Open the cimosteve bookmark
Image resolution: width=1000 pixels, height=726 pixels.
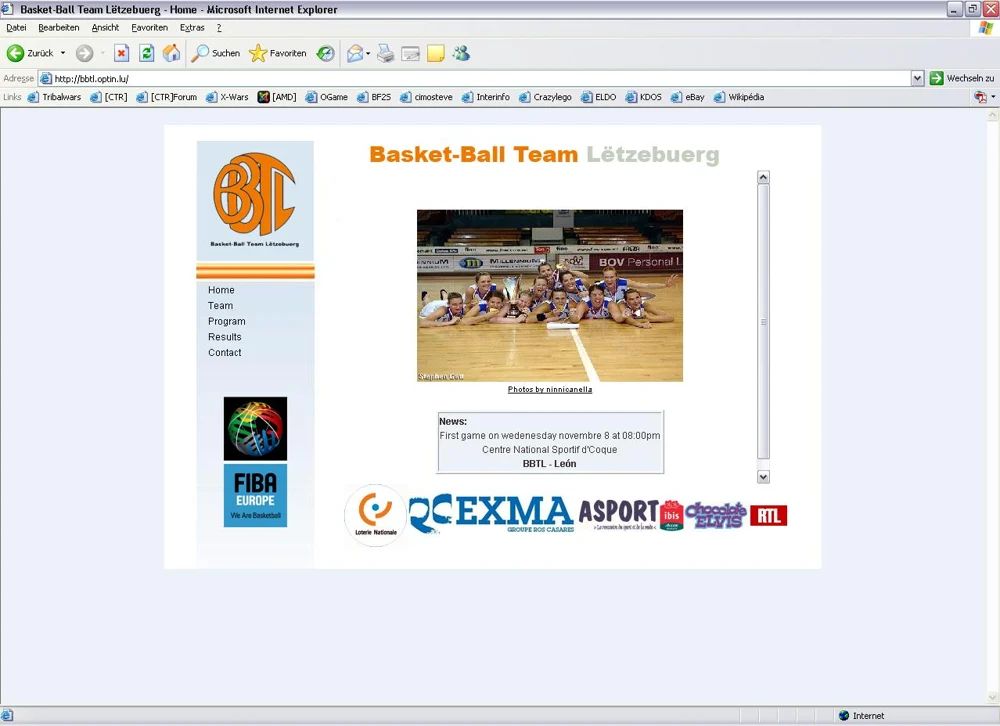click(x=426, y=97)
